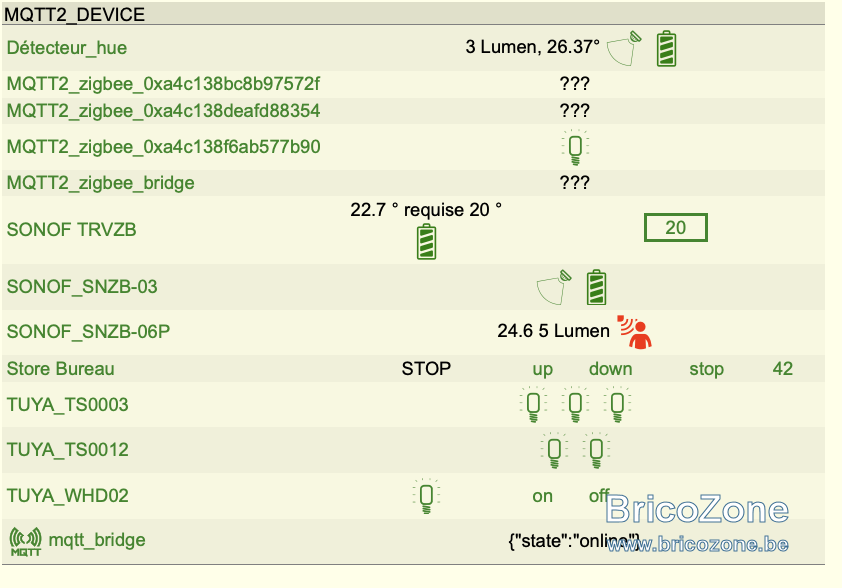
Task: Click the motion sensor icon of Détecteur_hue
Action: click(x=624, y=48)
